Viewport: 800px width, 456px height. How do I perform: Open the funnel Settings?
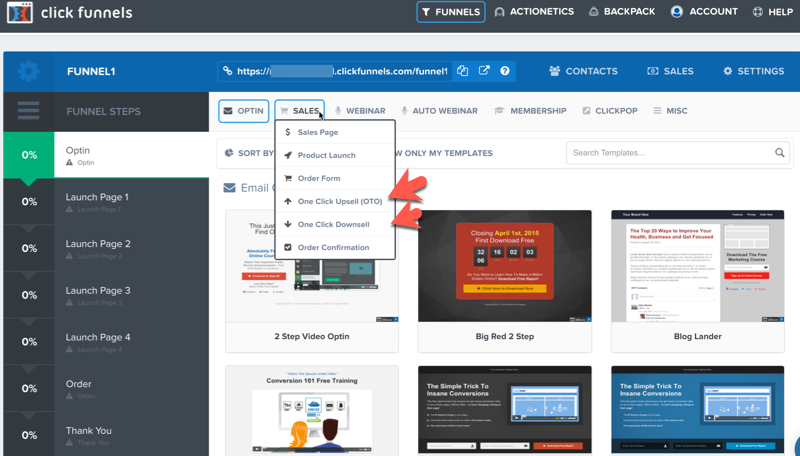[x=754, y=71]
